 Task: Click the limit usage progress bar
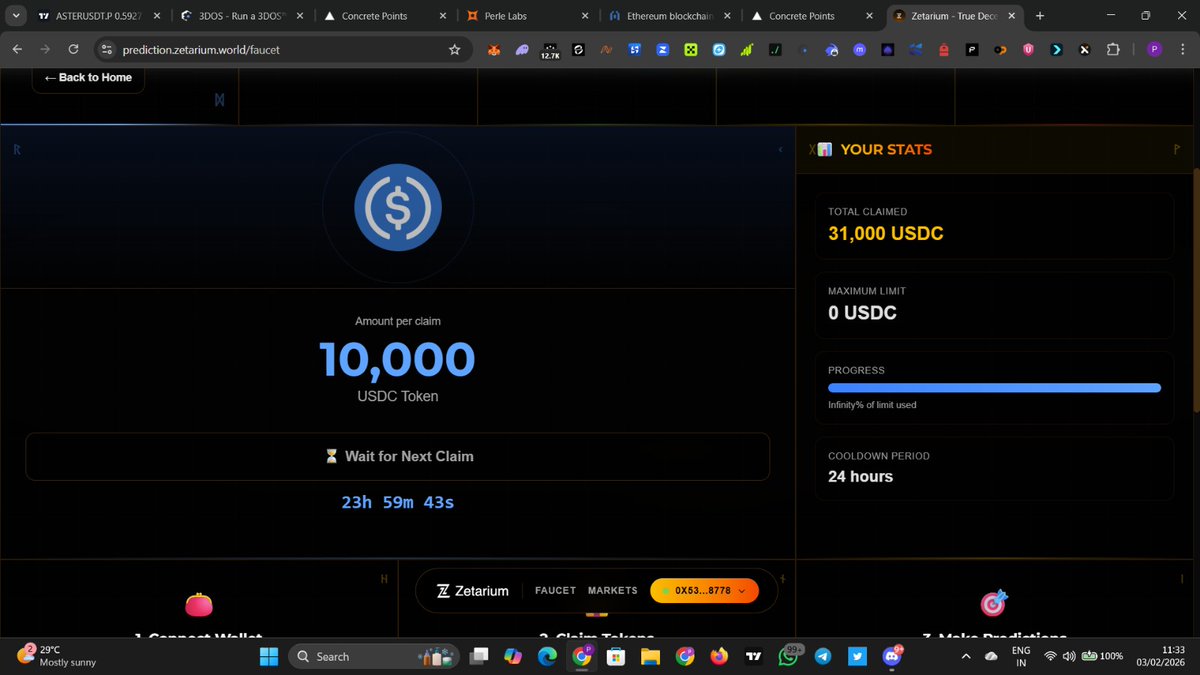pyautogui.click(x=994, y=388)
